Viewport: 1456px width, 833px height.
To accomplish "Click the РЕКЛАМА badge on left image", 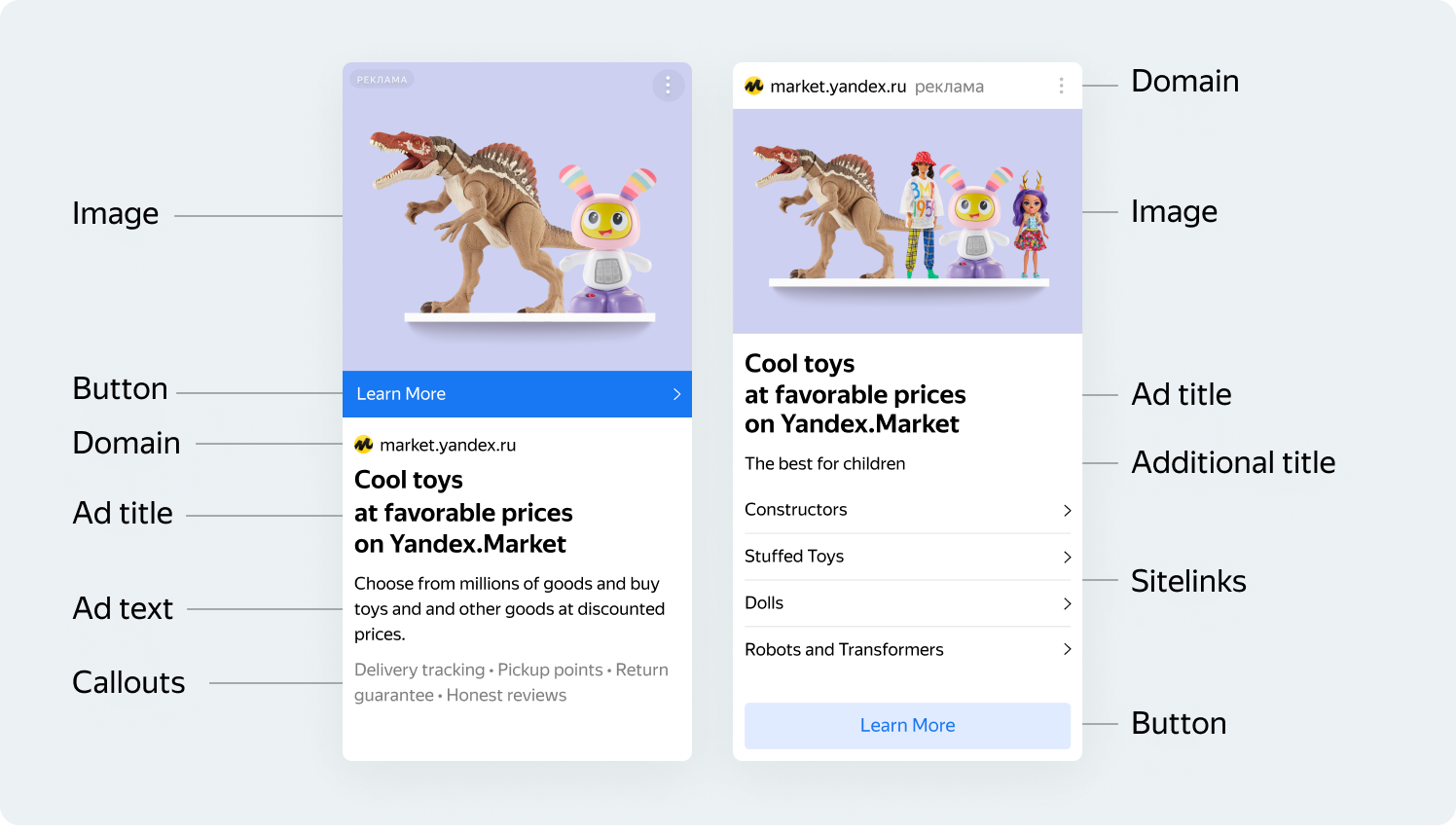I will 382,80.
